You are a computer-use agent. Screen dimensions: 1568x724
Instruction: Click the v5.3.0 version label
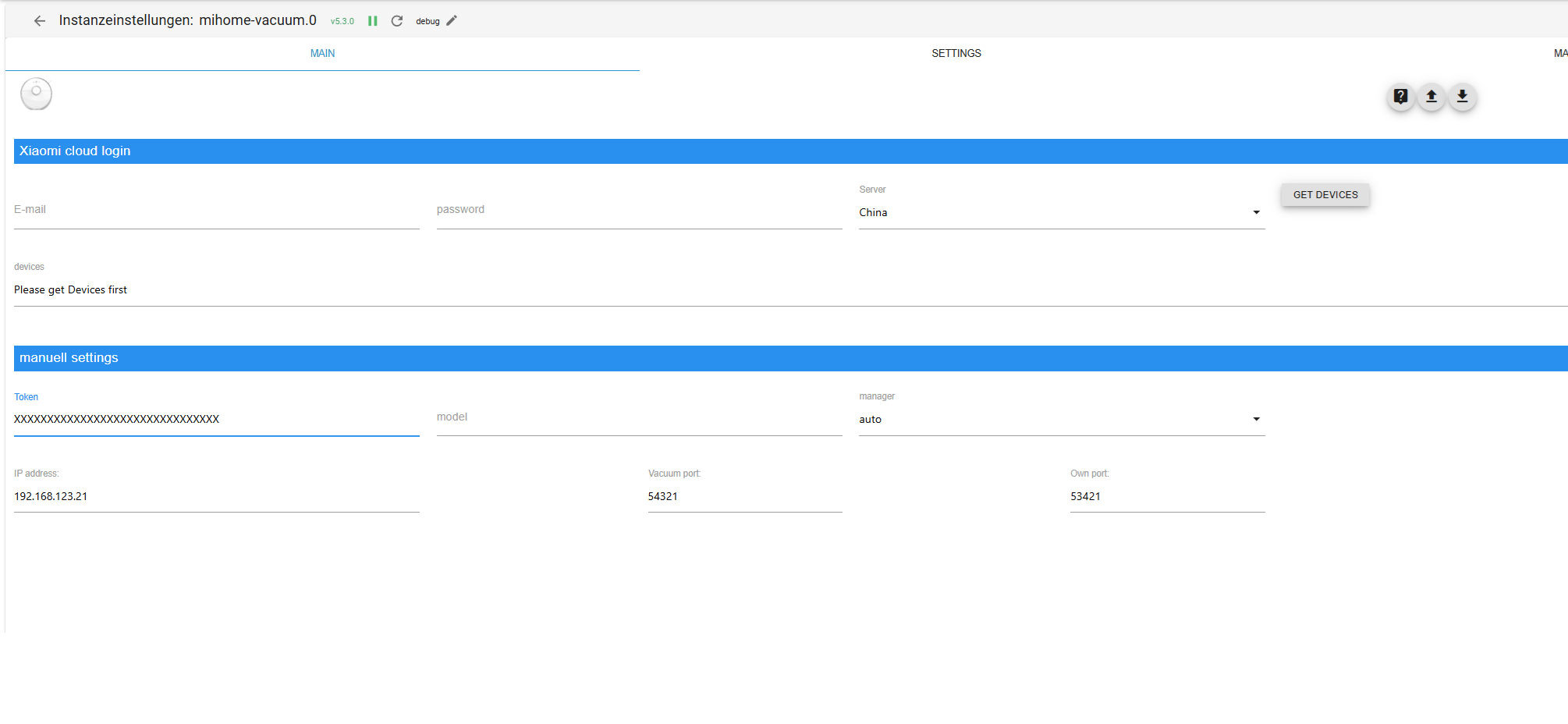[342, 22]
